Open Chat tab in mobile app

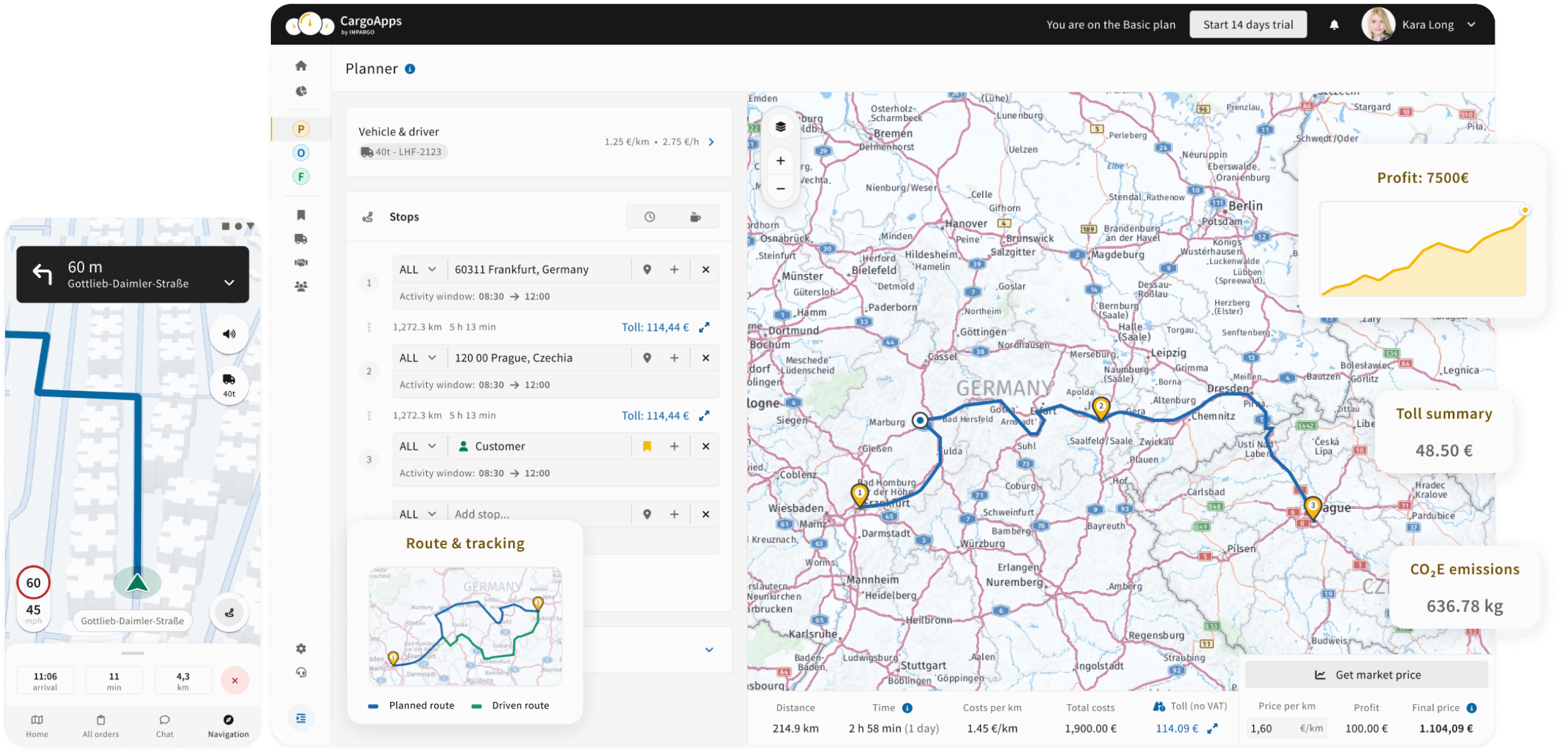(x=164, y=726)
